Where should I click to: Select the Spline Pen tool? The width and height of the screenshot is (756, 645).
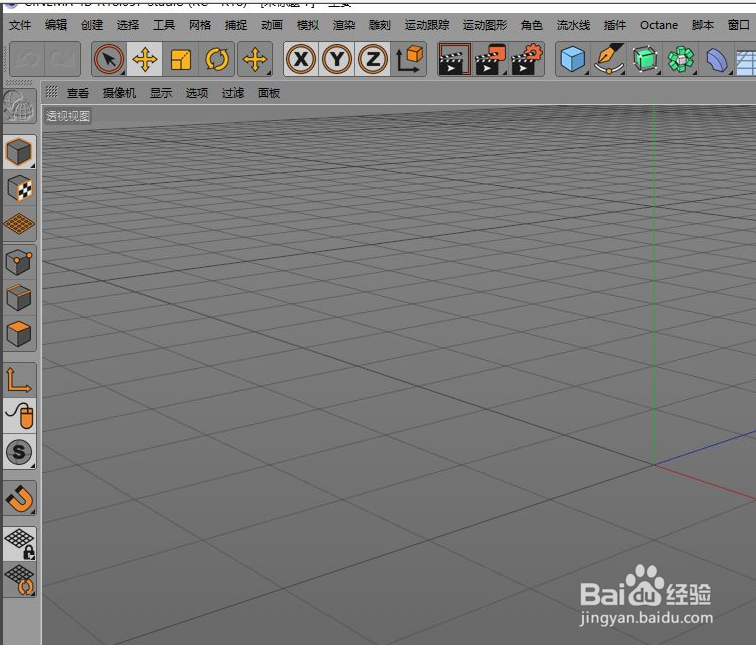point(609,59)
